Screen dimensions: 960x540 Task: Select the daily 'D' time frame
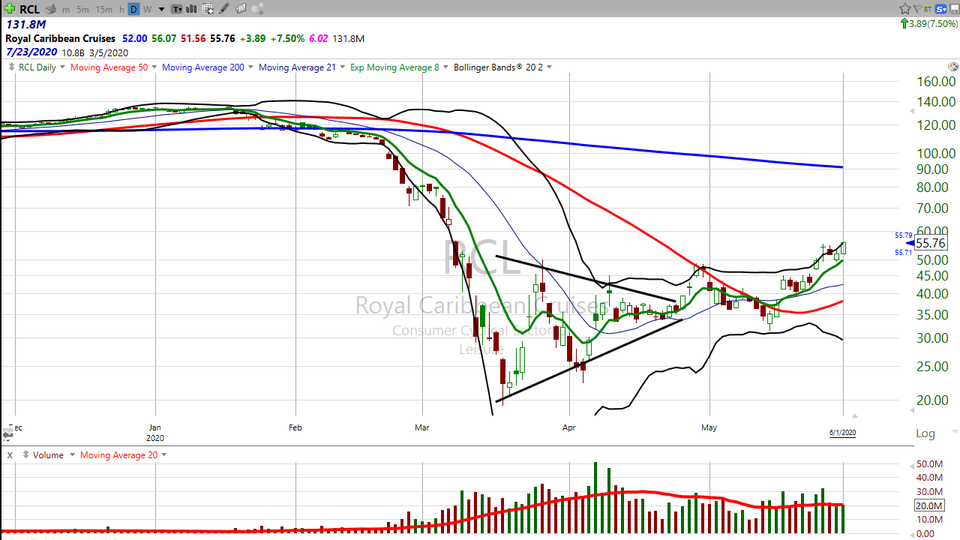tap(133, 9)
